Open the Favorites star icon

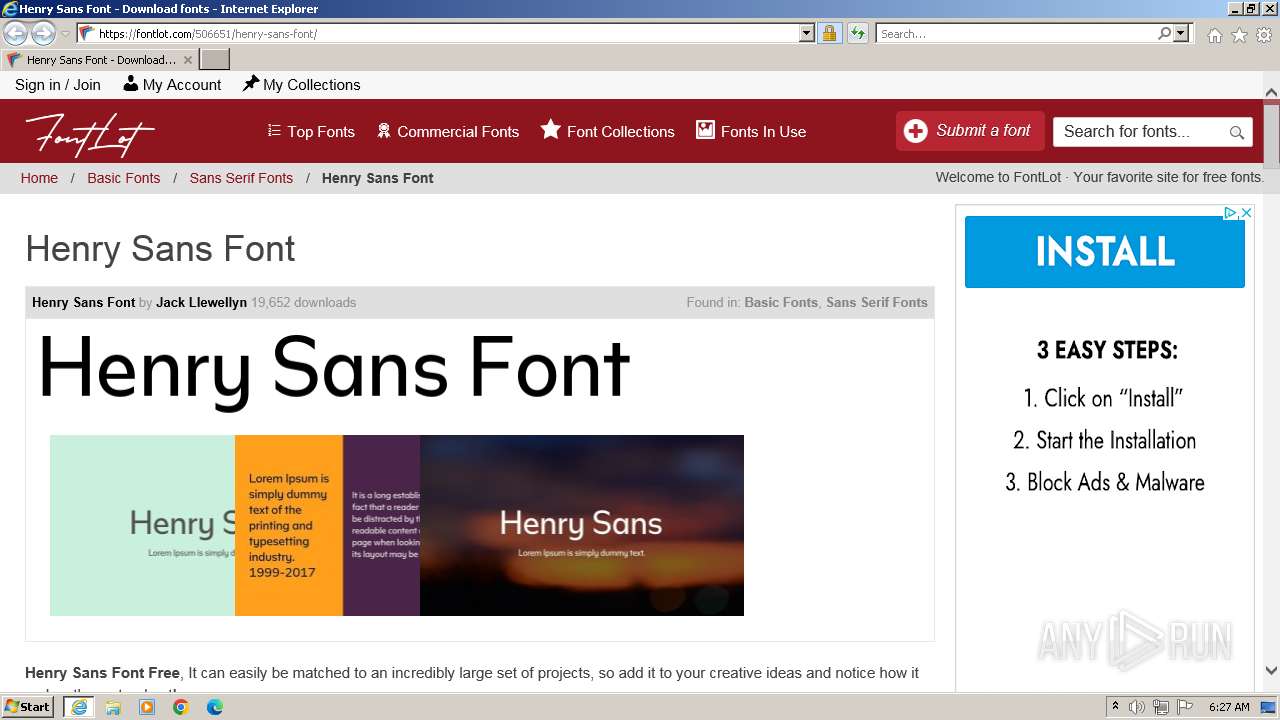(1239, 35)
